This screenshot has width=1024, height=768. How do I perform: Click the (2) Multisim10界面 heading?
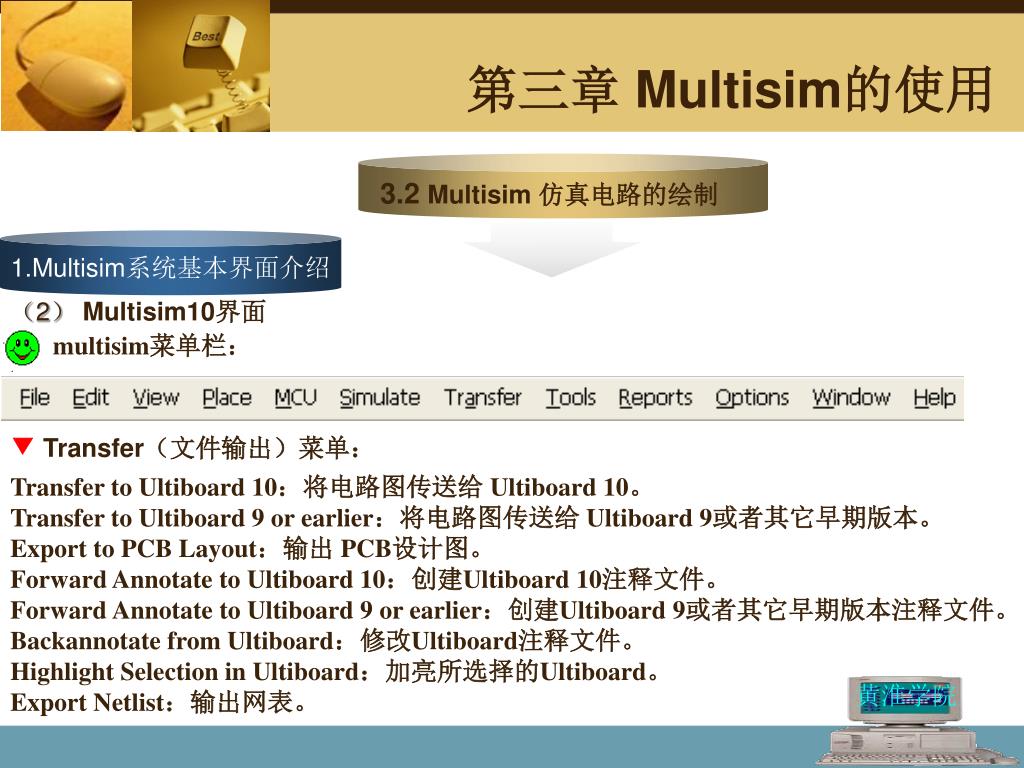click(141, 312)
